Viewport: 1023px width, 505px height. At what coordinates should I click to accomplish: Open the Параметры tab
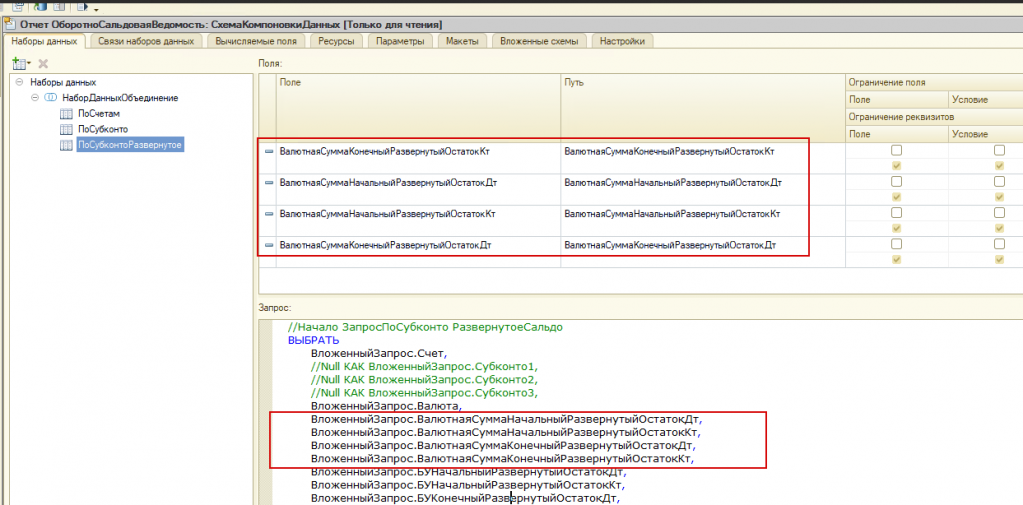[x=400, y=41]
